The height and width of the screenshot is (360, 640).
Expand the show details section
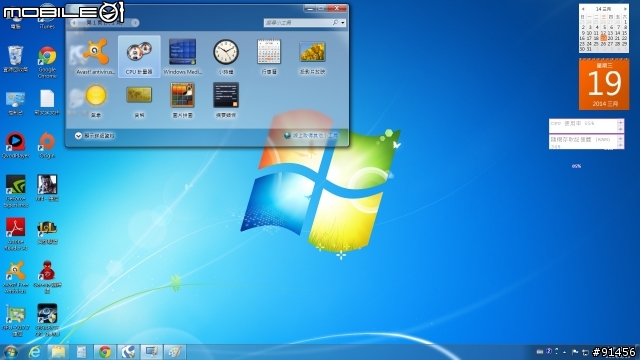point(95,136)
